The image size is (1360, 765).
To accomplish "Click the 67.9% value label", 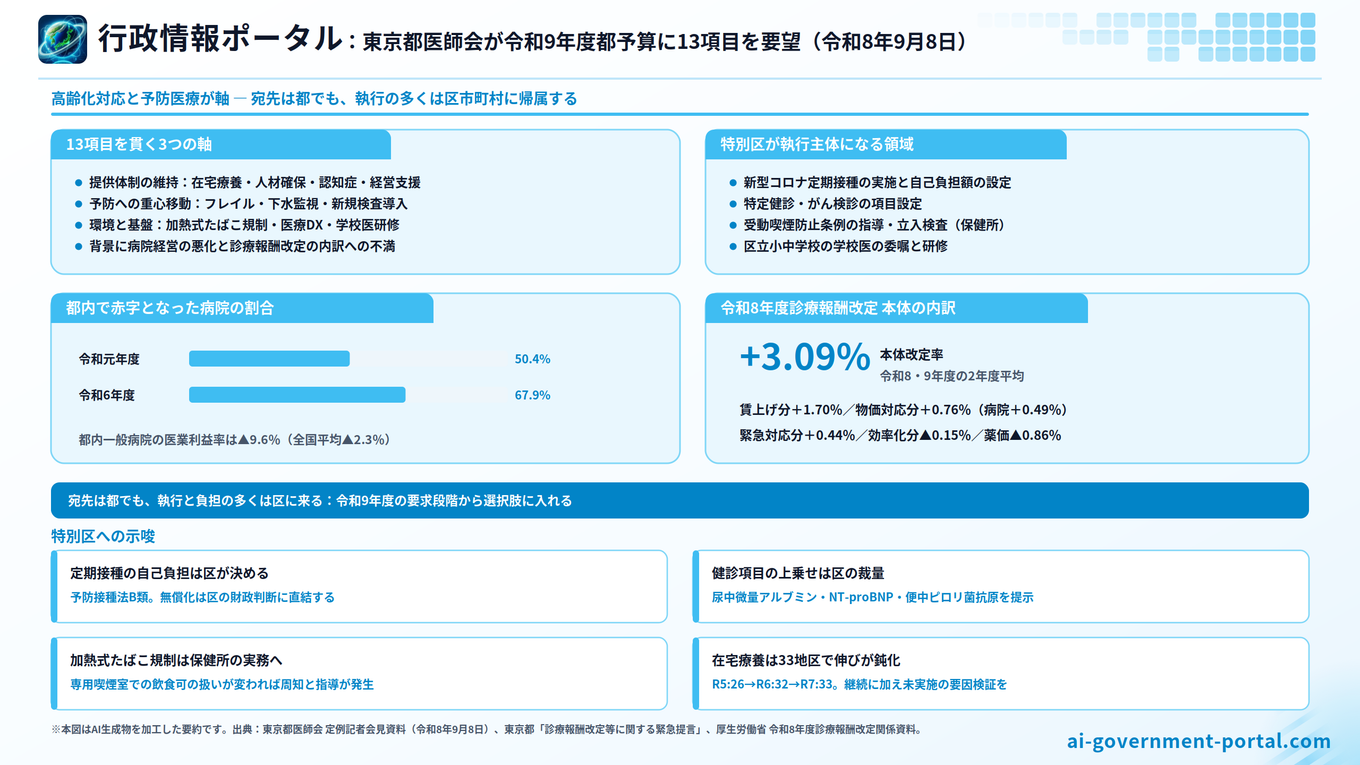I will 532,395.
